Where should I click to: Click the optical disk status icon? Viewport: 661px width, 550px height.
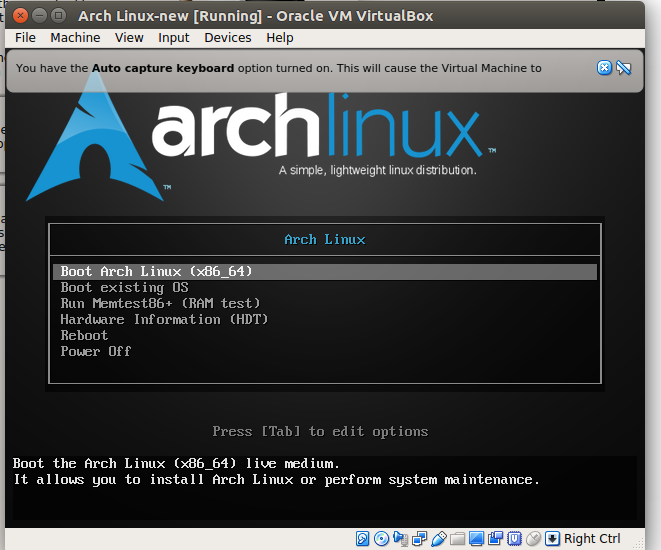pos(382,538)
